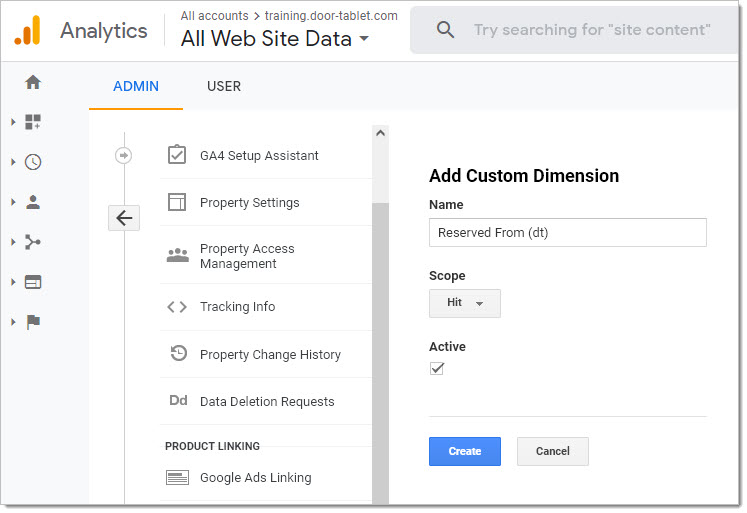Open the All Web Site Data selector
This screenshot has width=747, height=513.
[275, 39]
